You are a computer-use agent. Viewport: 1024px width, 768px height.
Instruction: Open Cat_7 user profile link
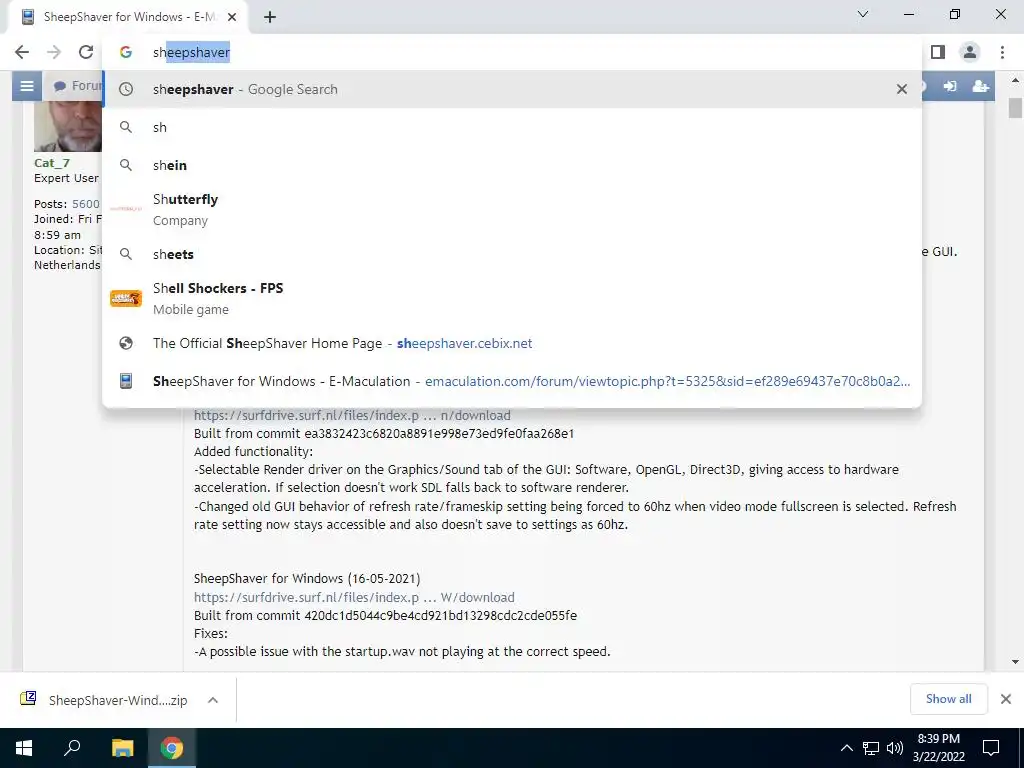52,163
